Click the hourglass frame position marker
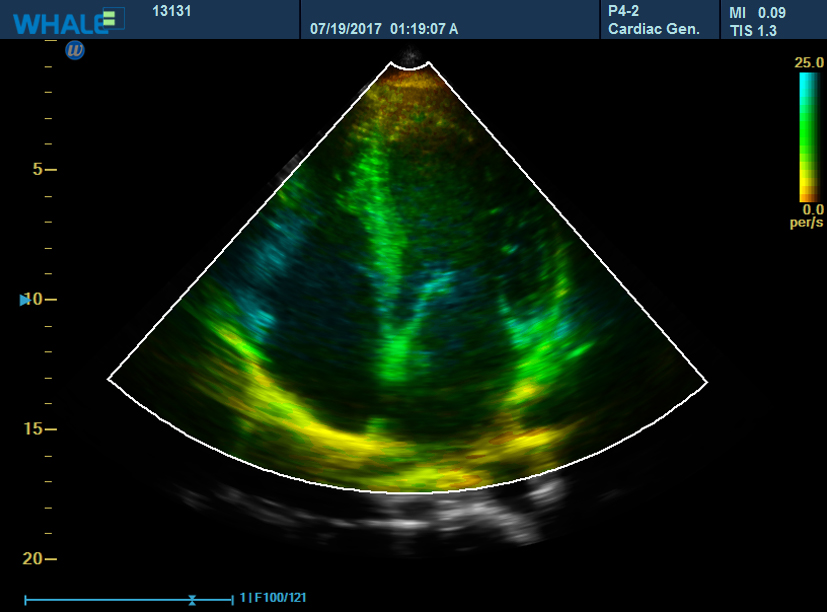Screen dimensions: 827x612 192,599
